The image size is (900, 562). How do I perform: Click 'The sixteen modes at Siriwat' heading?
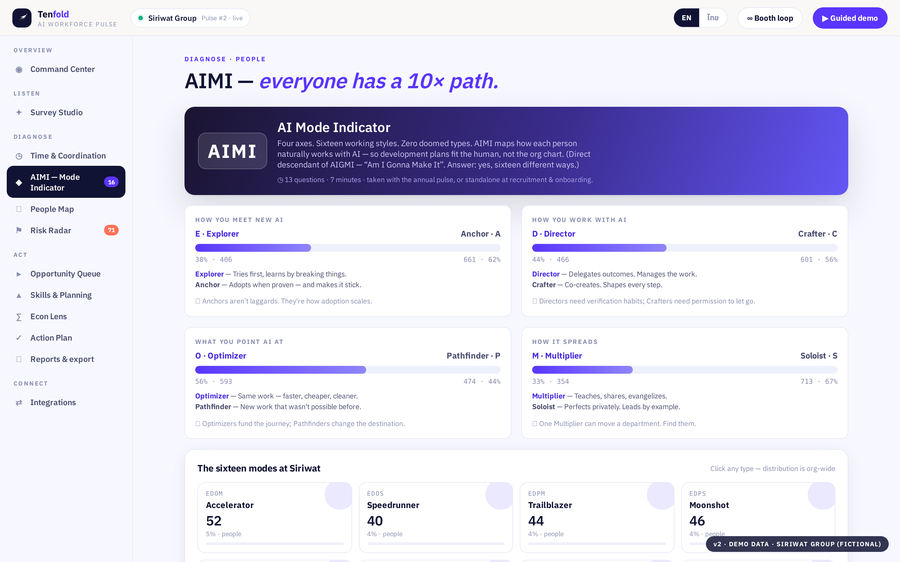pyautogui.click(x=259, y=468)
